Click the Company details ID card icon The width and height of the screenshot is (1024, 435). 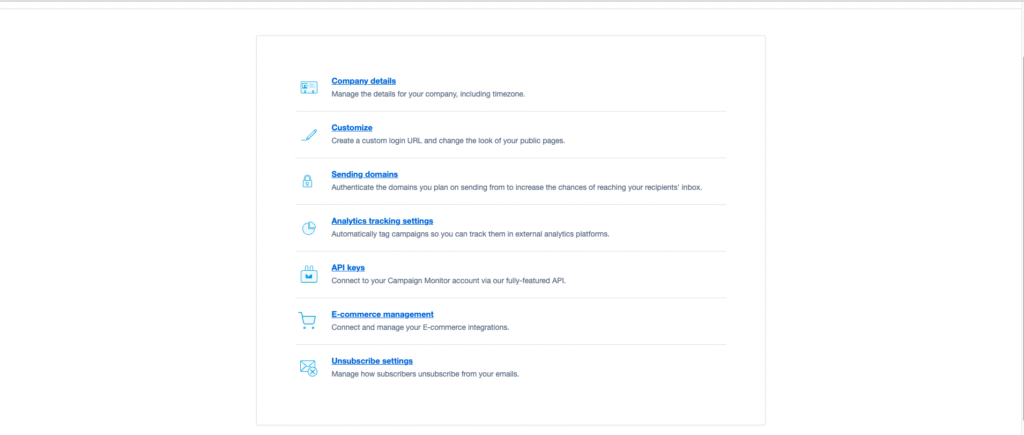coord(309,88)
